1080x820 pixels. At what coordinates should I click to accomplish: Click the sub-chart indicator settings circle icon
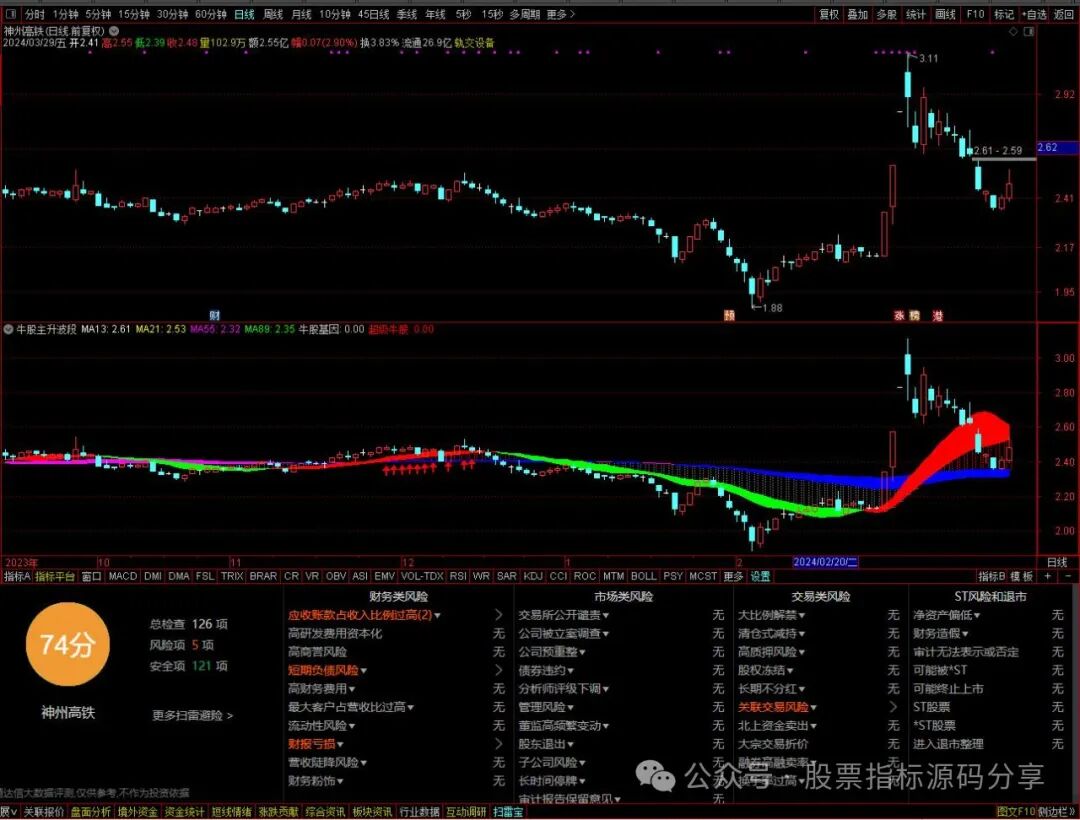[x=8, y=329]
